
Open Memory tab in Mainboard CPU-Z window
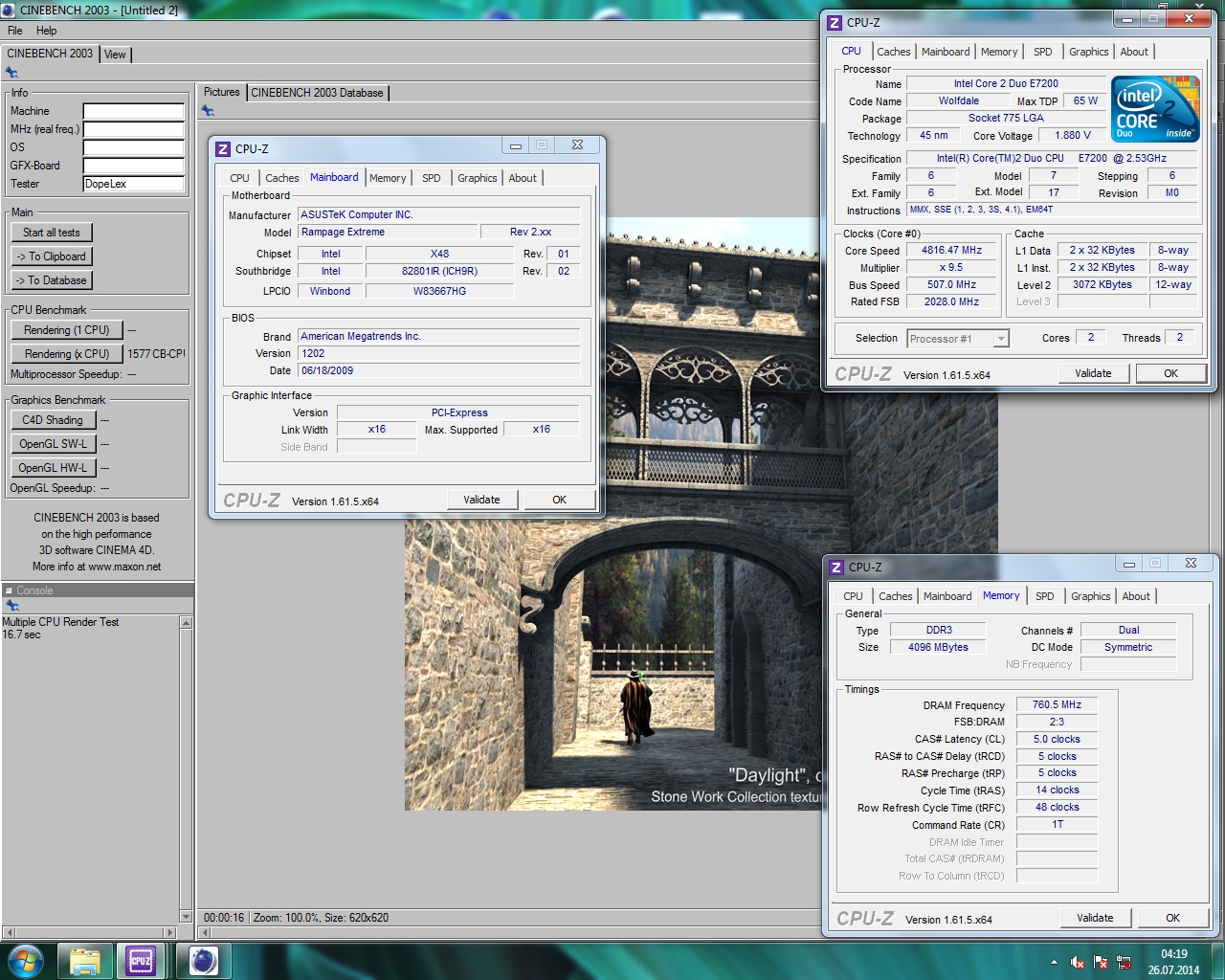(388, 178)
